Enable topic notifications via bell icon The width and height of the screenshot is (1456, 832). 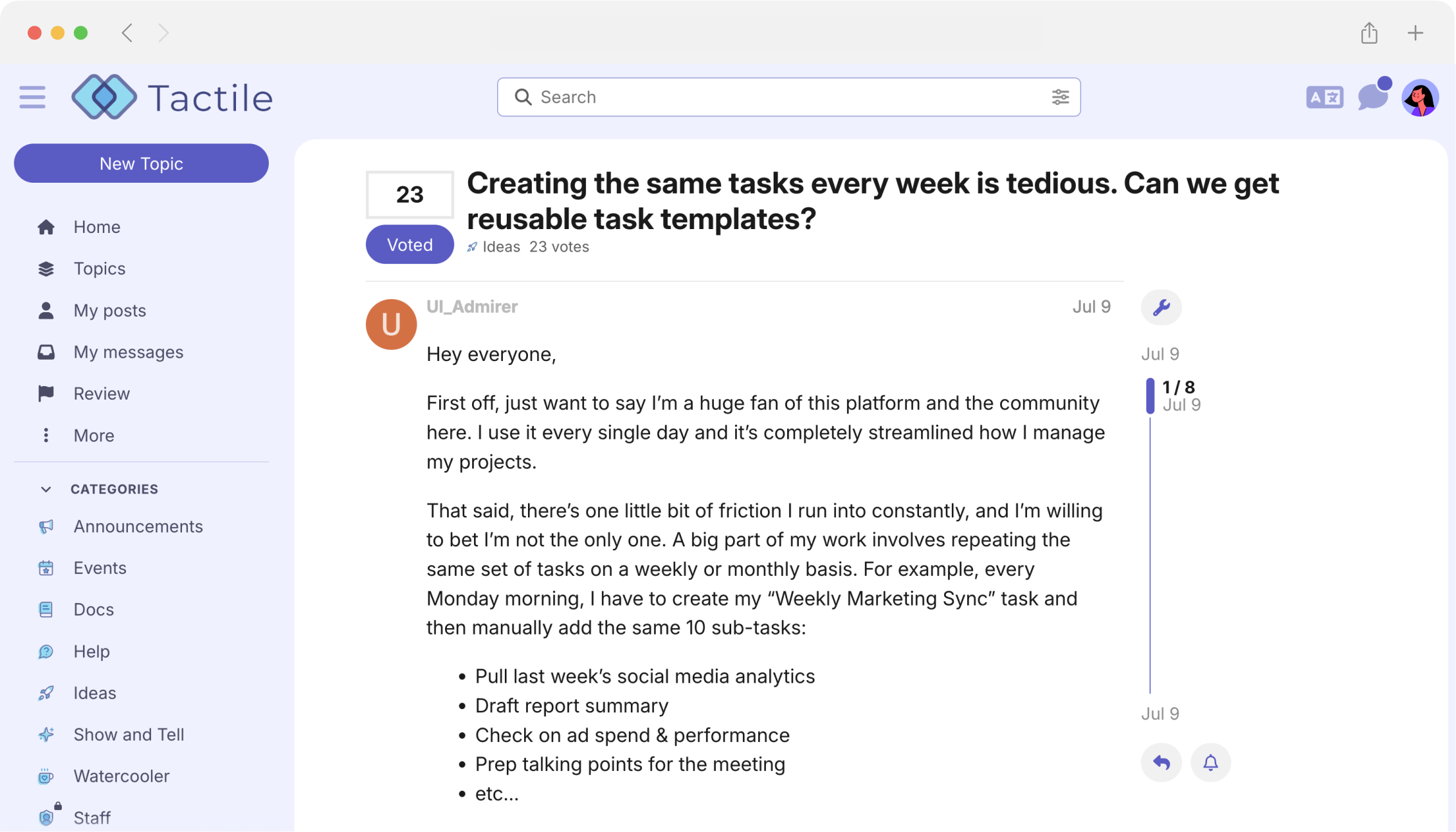(1210, 763)
